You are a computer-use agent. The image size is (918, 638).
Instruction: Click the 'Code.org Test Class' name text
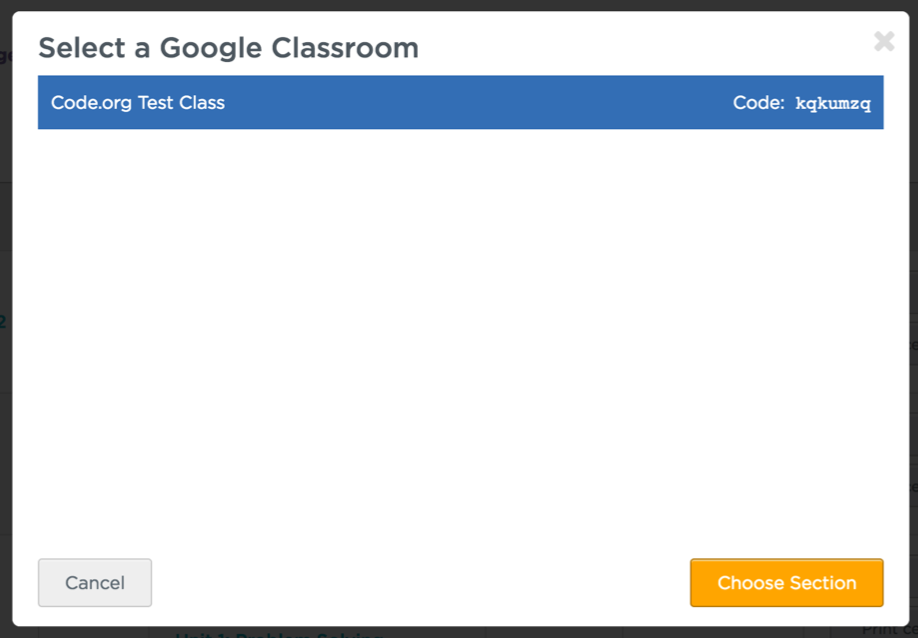[138, 103]
